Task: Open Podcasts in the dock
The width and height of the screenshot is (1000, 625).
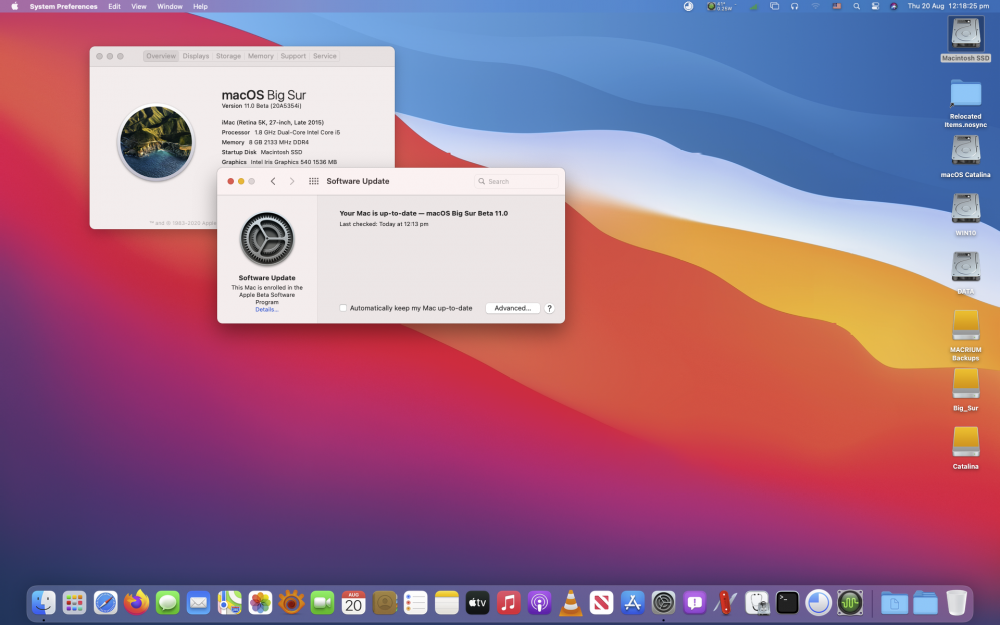Action: (x=540, y=602)
